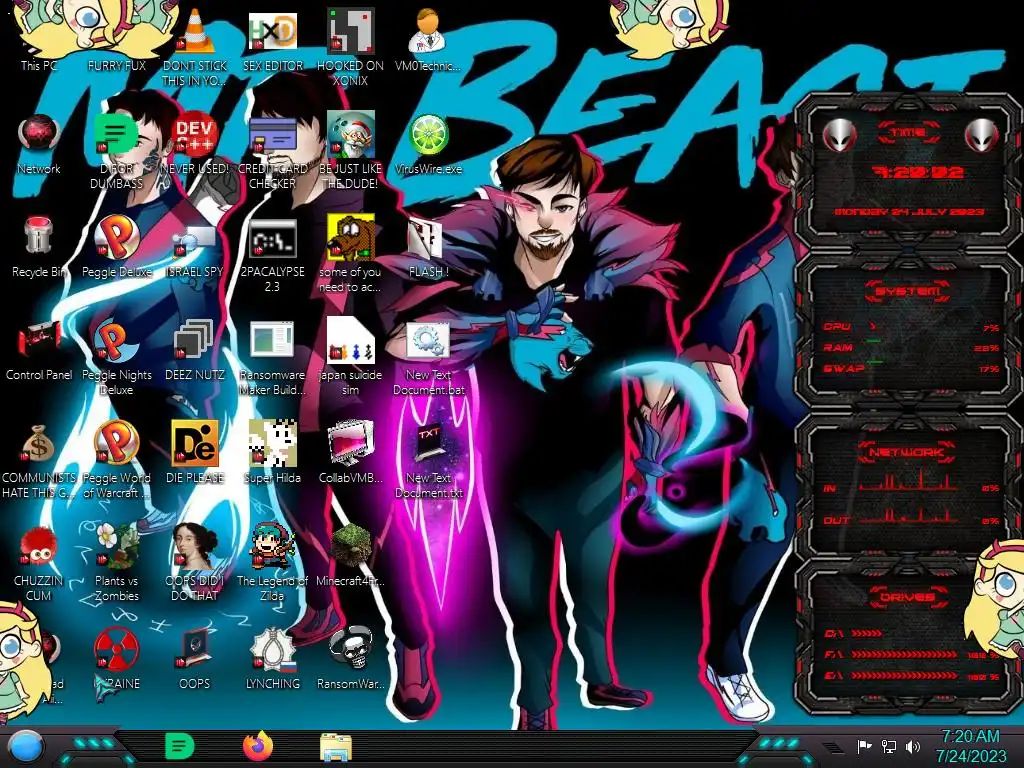The height and width of the screenshot is (768, 1024).
Task: Click the date text 'MONDAY 24 JULY 2023'
Action: tap(909, 212)
